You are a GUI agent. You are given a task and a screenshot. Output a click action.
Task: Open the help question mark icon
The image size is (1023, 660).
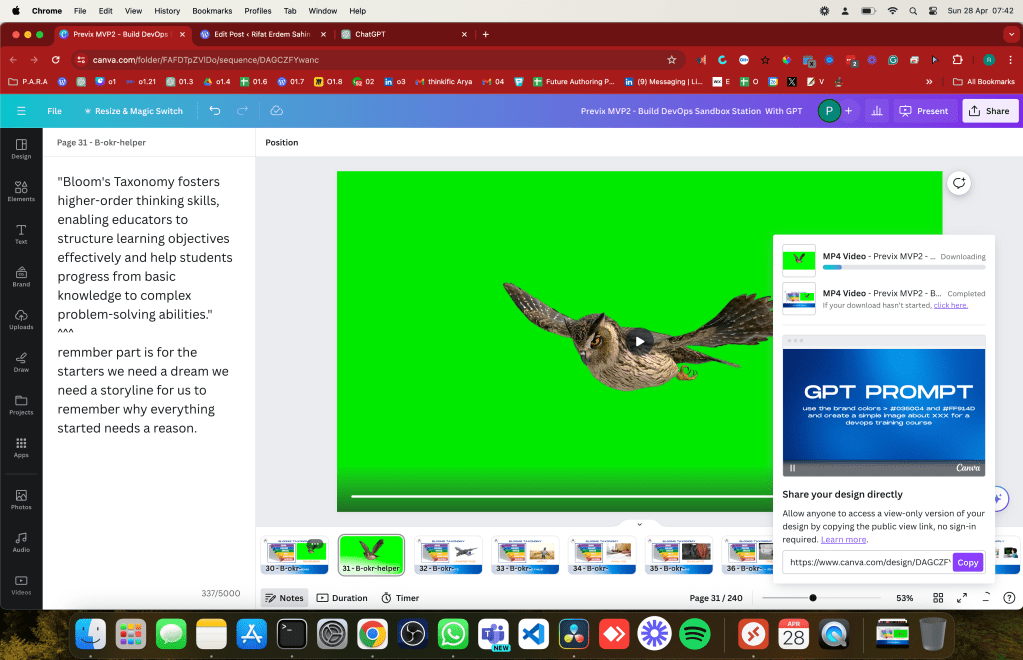tap(1009, 597)
